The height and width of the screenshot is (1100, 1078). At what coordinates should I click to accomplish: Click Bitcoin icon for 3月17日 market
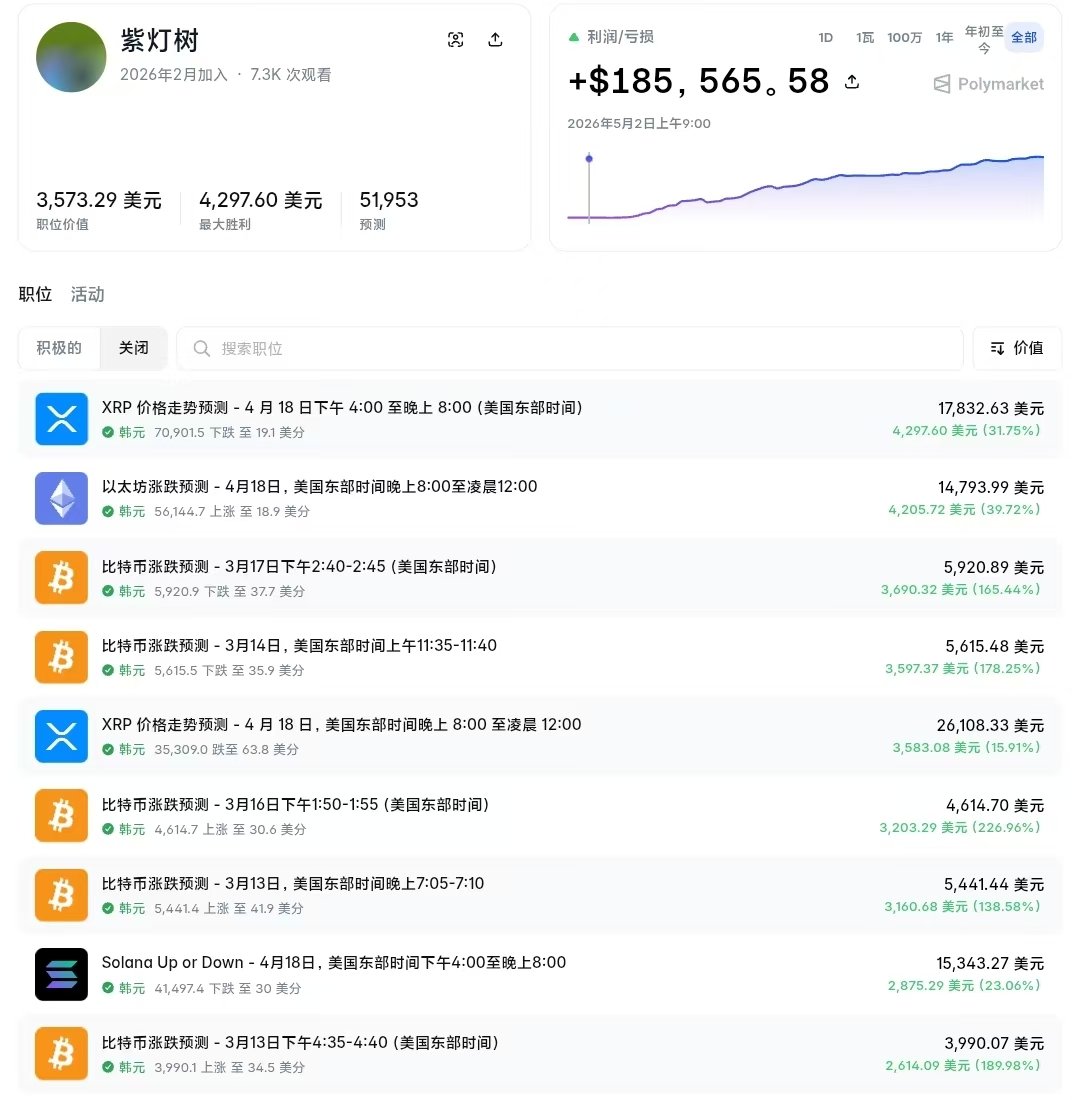(x=62, y=578)
